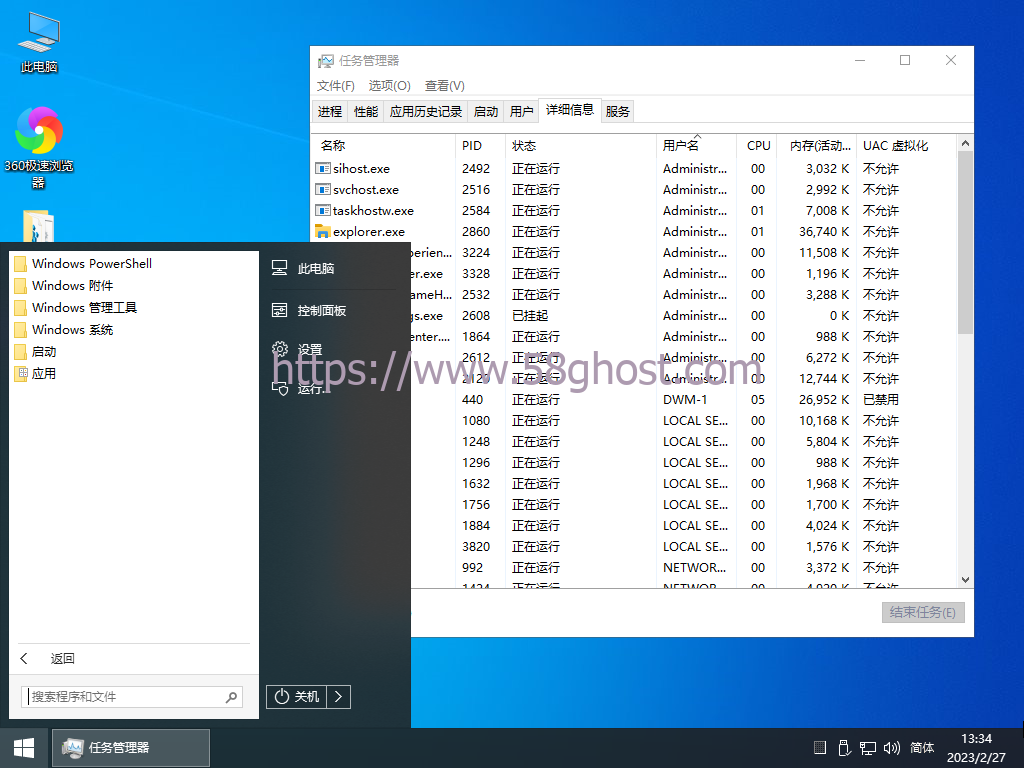Click 返回 to go back in Start menu
Viewport: 1024px width, 768px height.
pos(62,658)
